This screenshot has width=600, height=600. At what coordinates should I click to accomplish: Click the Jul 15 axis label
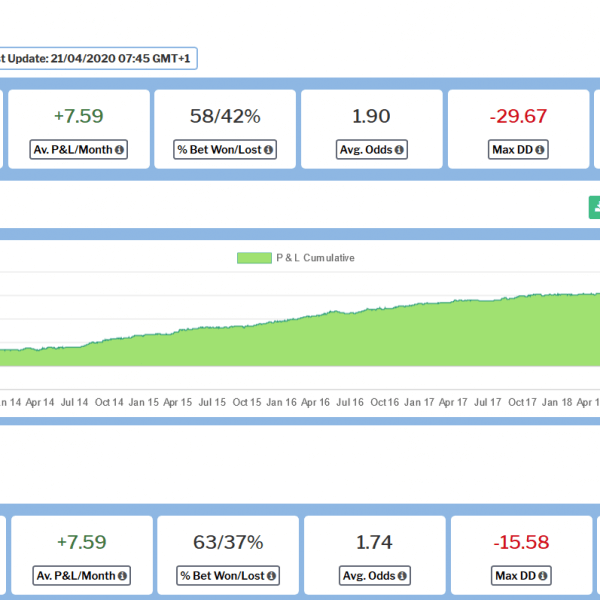click(212, 403)
